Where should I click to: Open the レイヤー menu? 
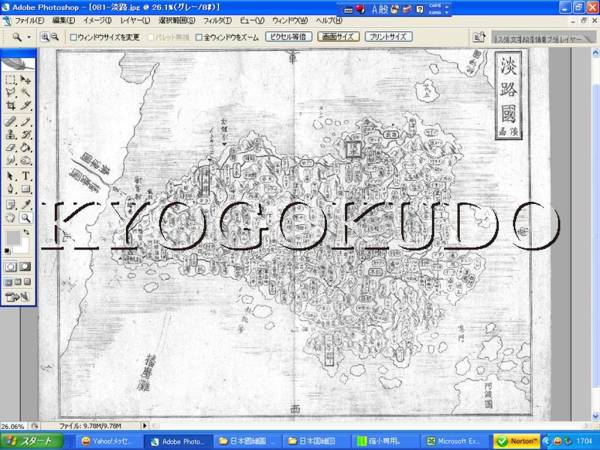(x=135, y=20)
